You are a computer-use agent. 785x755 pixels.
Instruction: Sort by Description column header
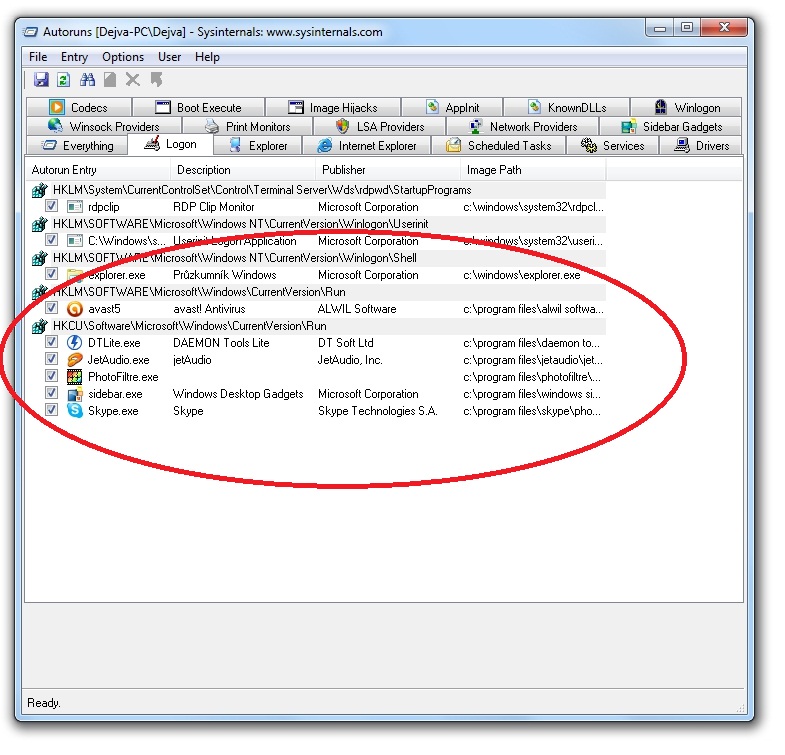(x=243, y=170)
